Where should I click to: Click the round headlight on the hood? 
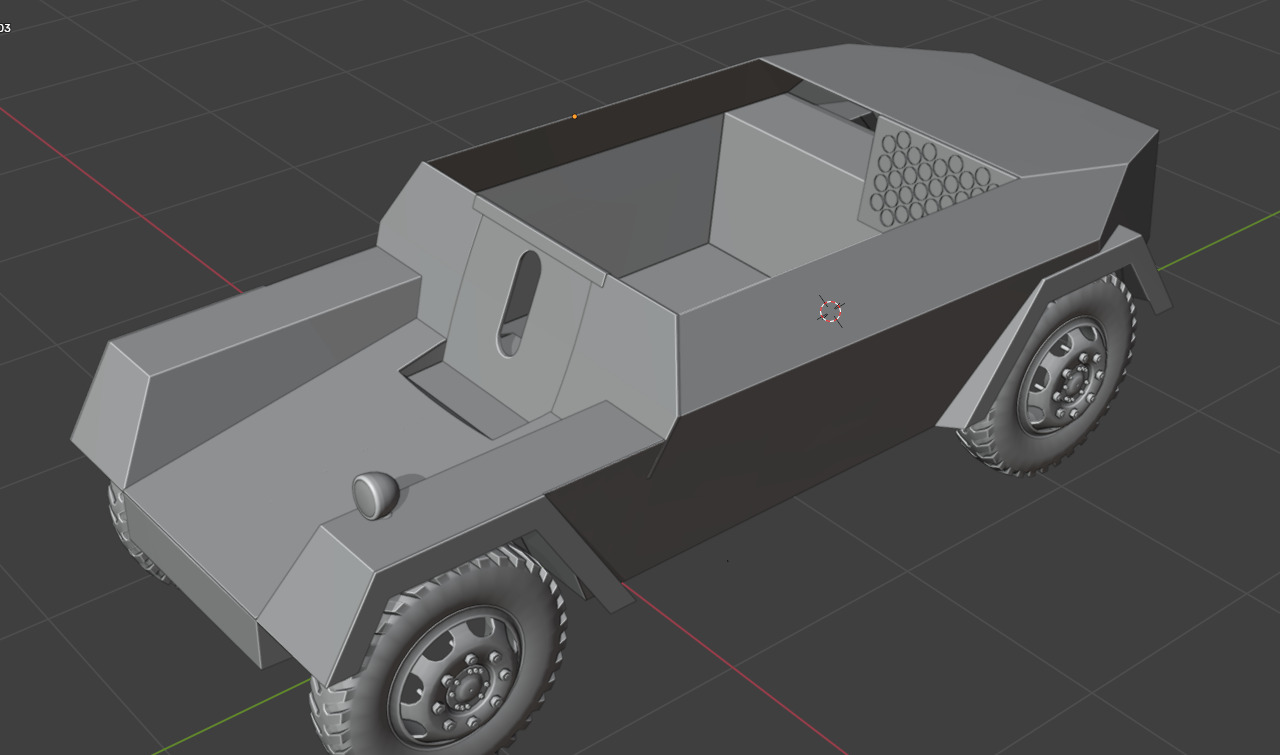[375, 494]
